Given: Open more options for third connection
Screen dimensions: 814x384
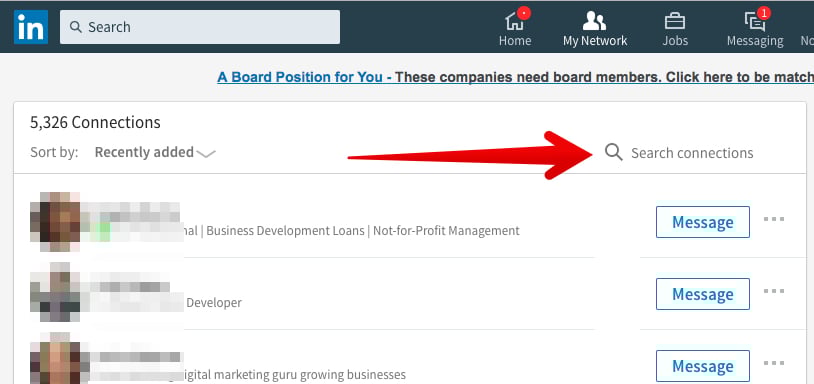Looking at the screenshot, I should [774, 363].
